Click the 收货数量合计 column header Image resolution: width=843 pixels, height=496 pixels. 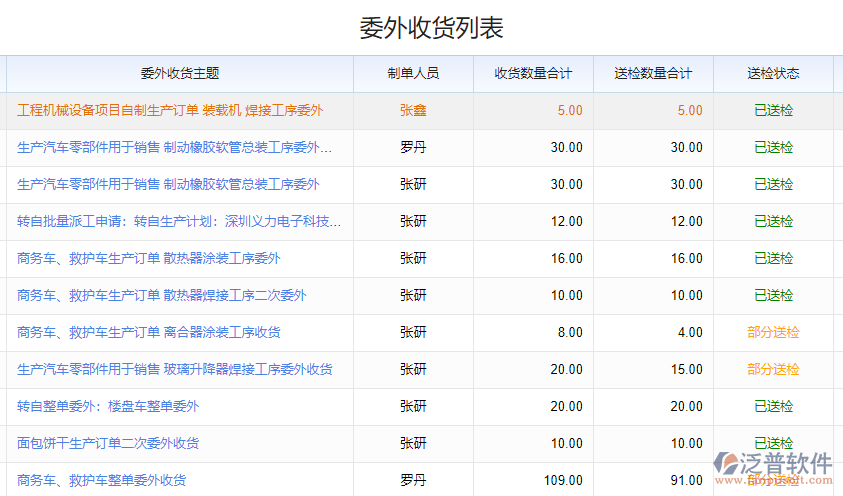(533, 73)
